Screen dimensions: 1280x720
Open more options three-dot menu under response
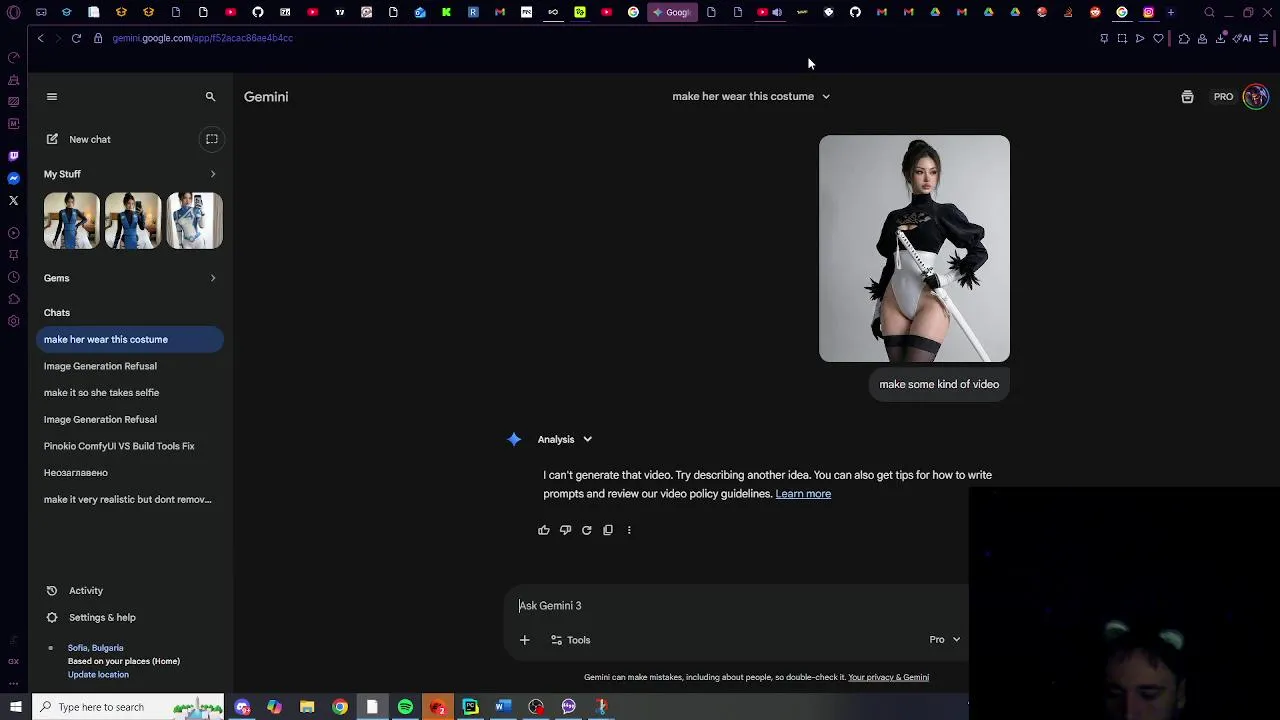coord(629,530)
